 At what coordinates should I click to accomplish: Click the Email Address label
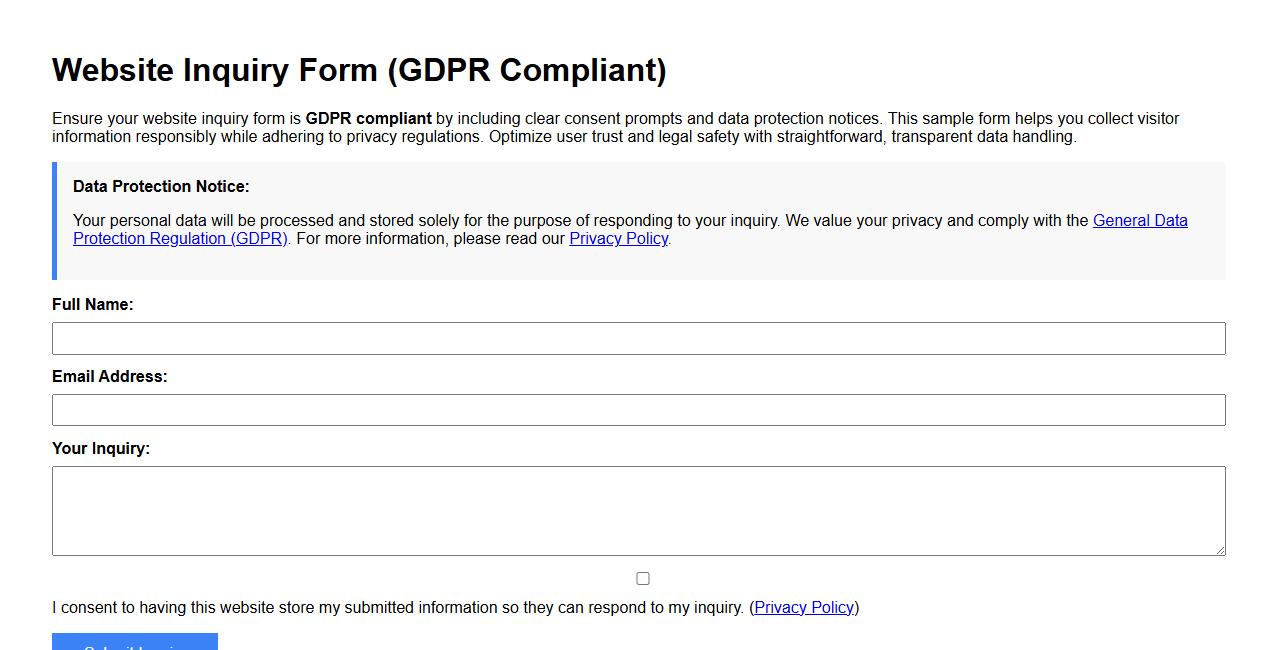coord(110,376)
